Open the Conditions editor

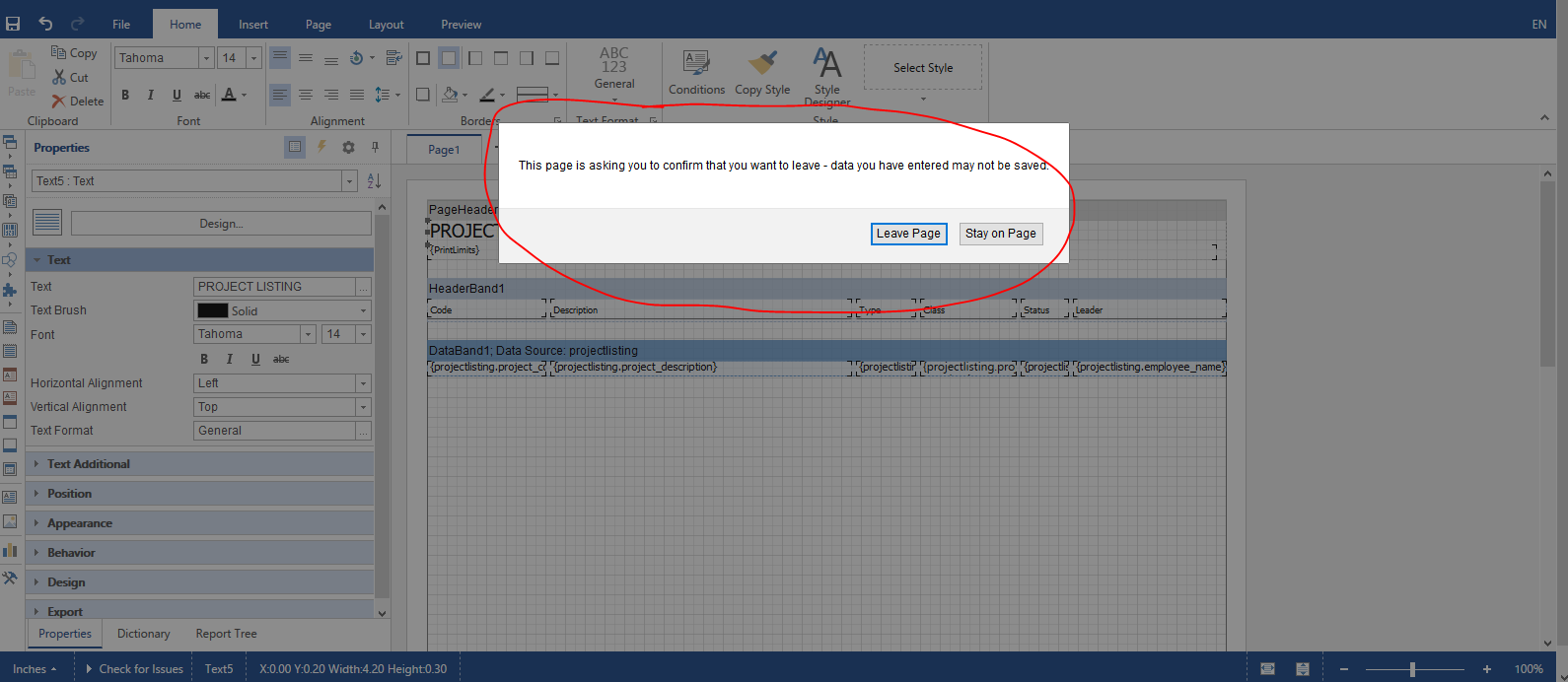click(696, 74)
